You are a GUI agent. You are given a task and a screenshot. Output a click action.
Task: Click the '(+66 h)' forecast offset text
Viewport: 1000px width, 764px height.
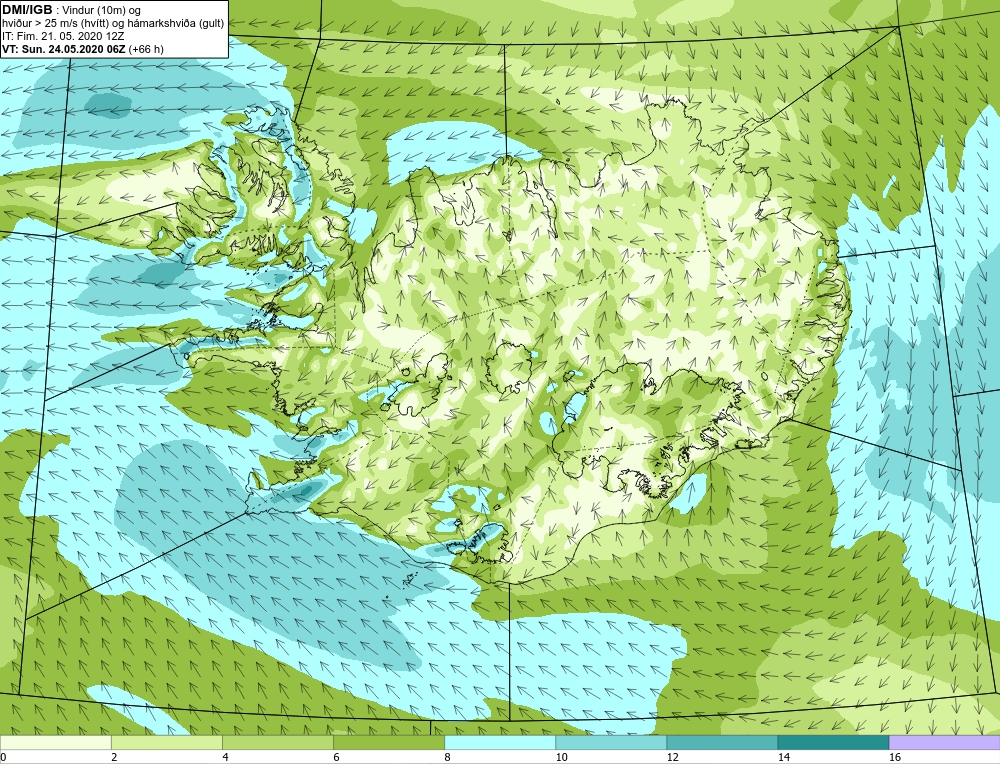click(146, 49)
